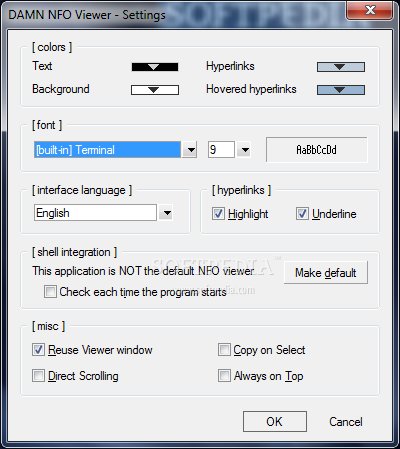Expand the font size dropdown arrow

coord(245,150)
